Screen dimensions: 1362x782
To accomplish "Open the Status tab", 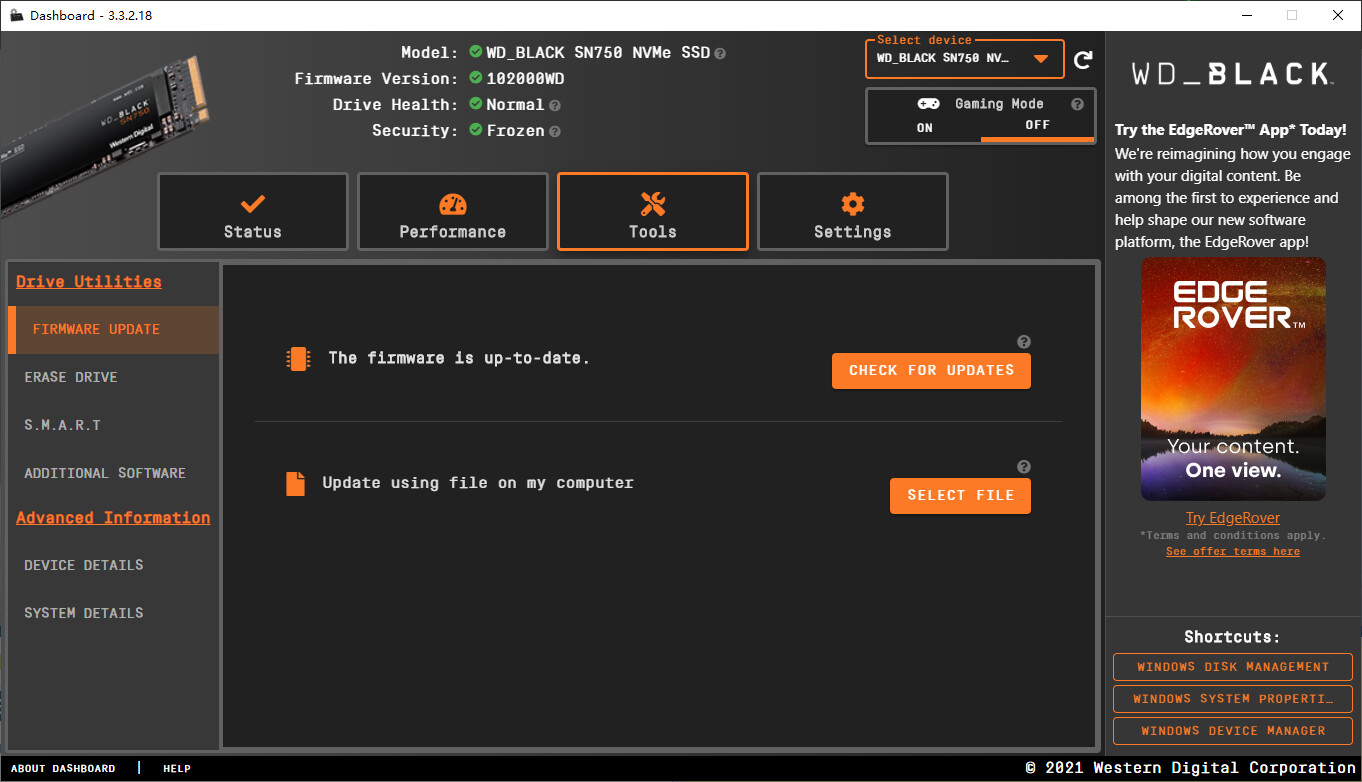I will 253,212.
